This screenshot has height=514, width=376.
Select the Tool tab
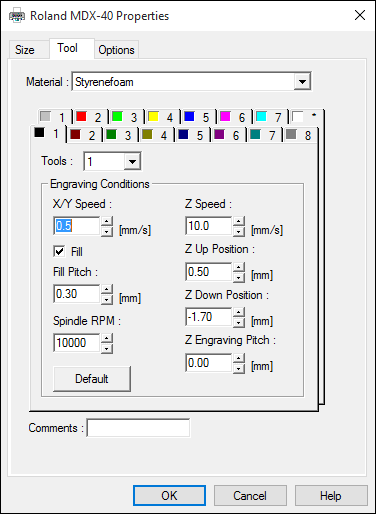(72, 48)
